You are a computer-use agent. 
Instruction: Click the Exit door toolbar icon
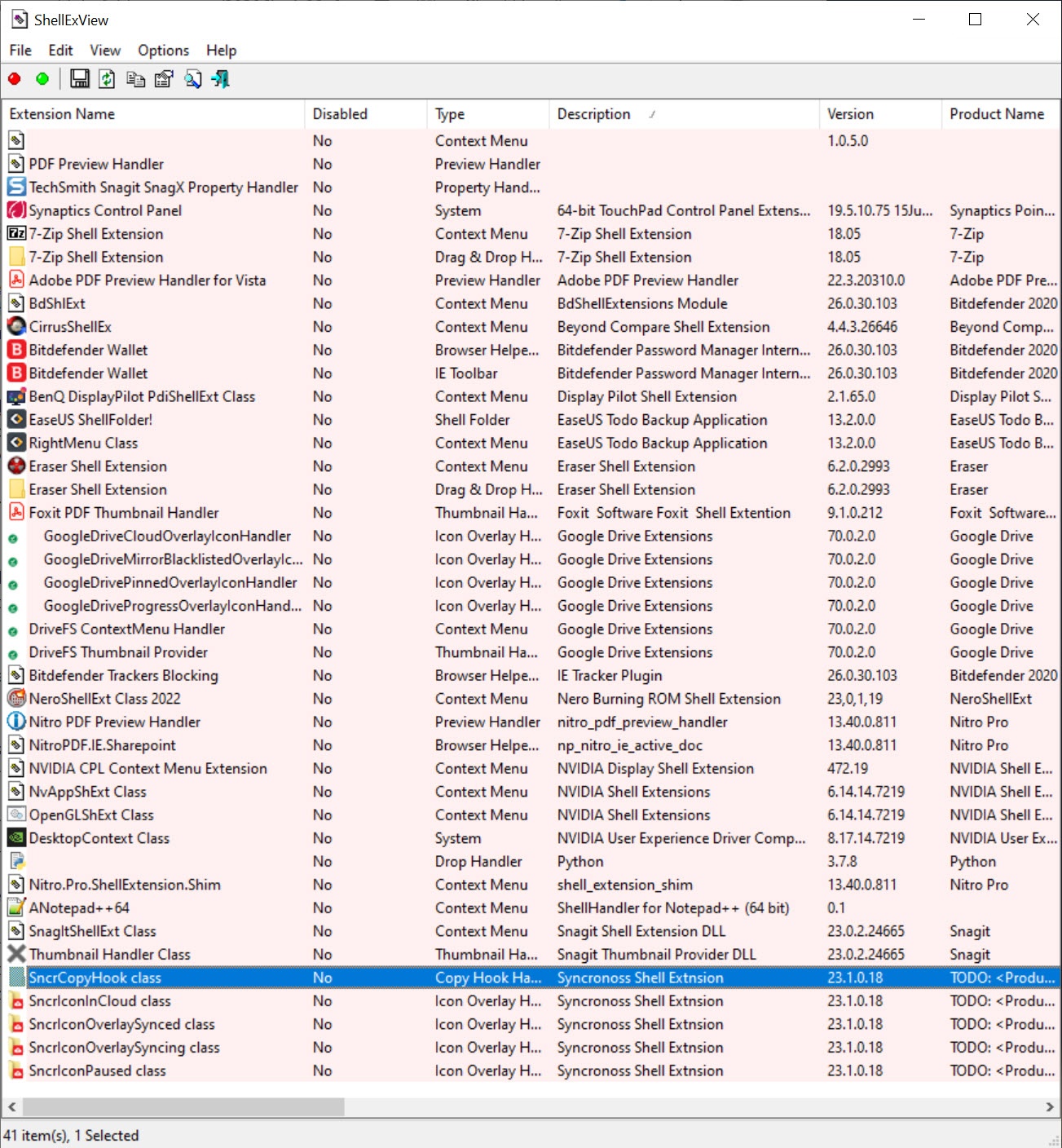220,78
